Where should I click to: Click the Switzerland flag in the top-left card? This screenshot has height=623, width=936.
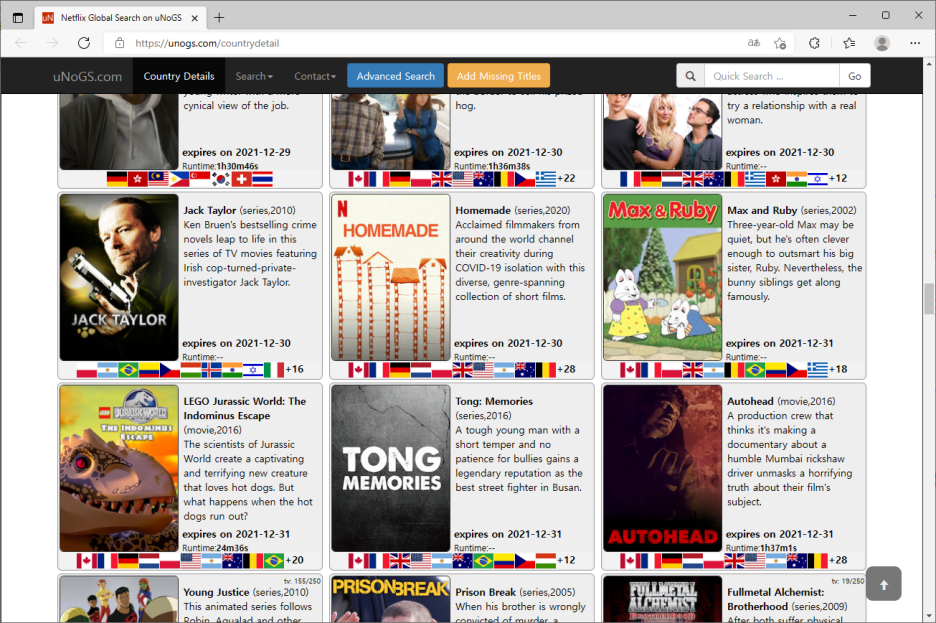tap(242, 179)
